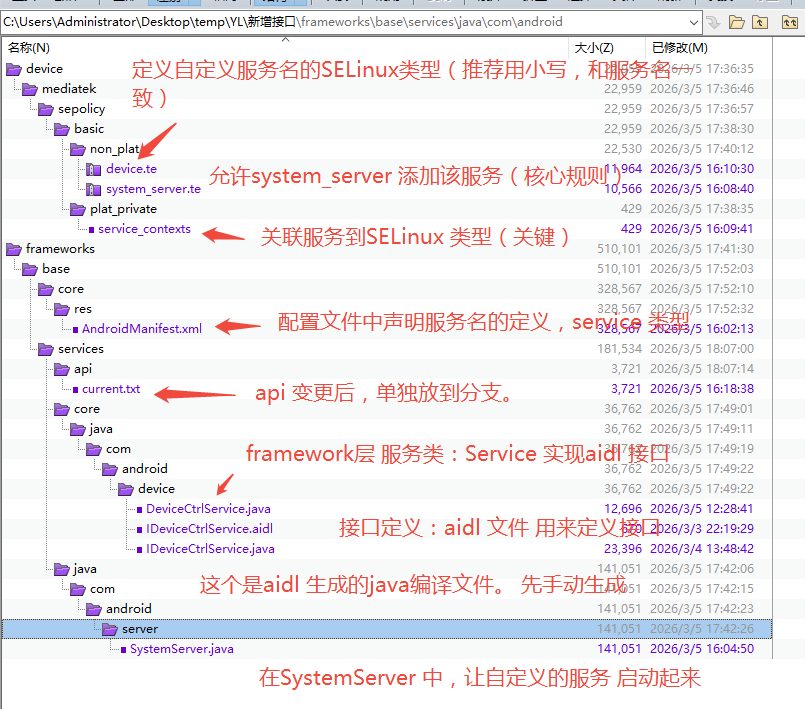
Task: Click core folder icon modified 17:49:01
Action: tap(62, 410)
